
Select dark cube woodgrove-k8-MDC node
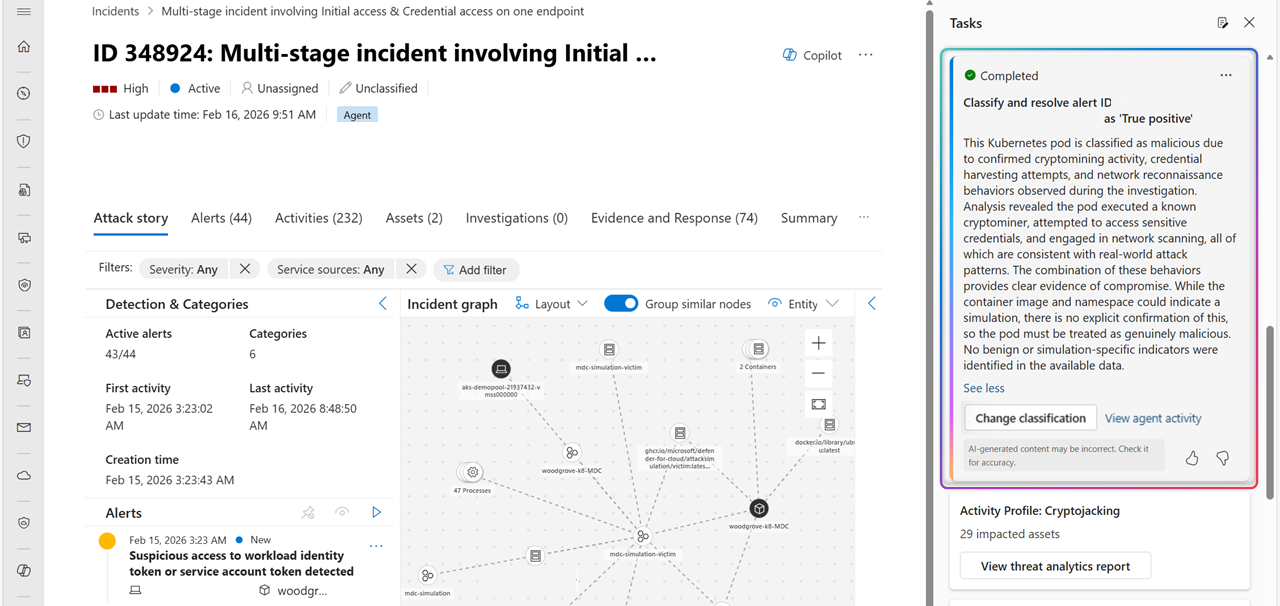[x=759, y=509]
